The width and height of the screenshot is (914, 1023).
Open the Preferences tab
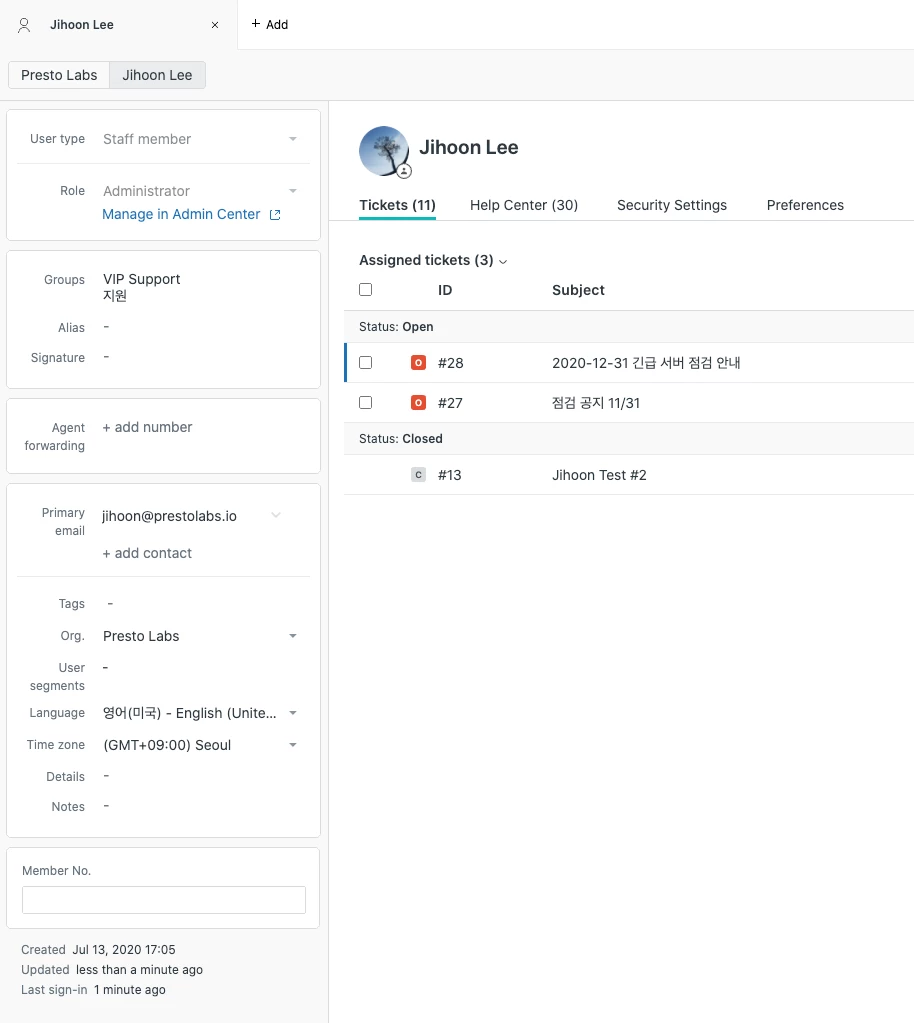coord(805,205)
